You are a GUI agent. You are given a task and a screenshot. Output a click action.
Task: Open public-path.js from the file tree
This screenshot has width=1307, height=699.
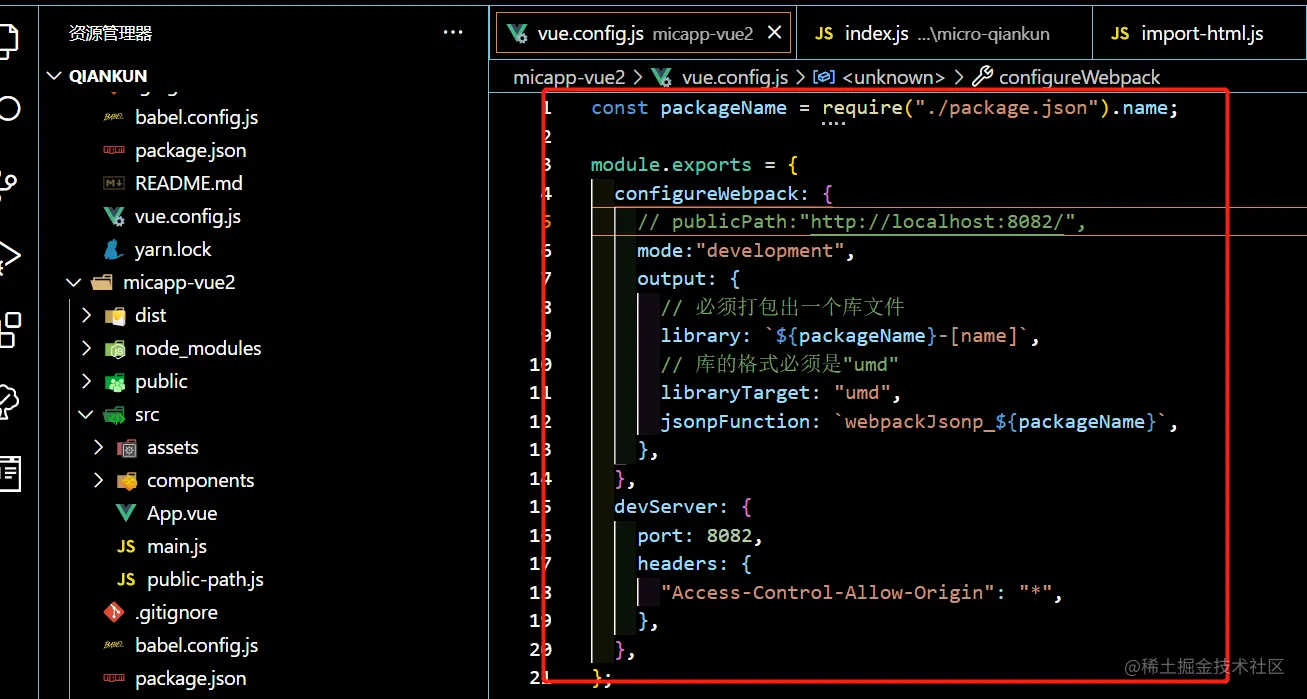point(205,579)
